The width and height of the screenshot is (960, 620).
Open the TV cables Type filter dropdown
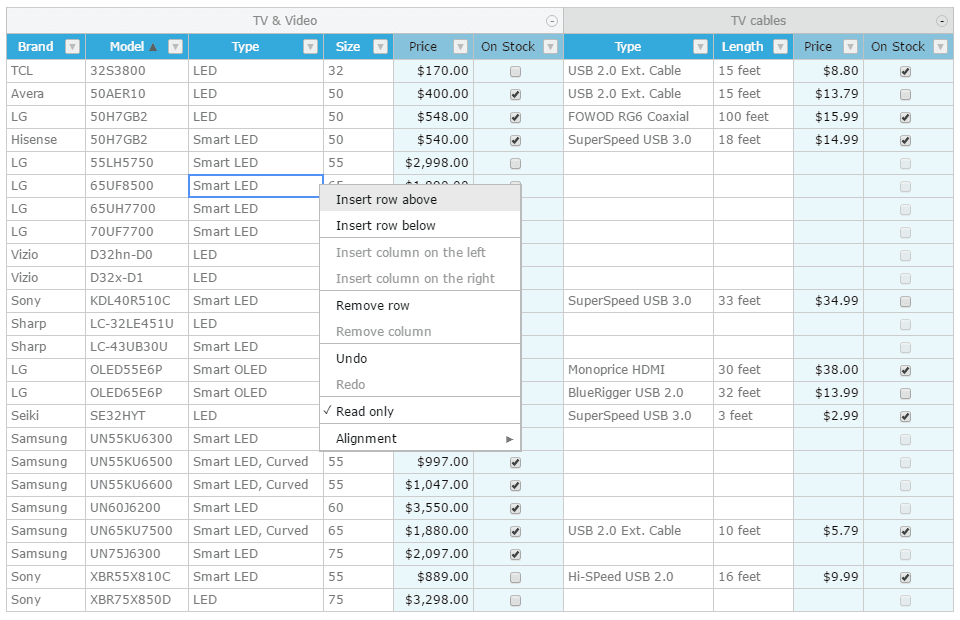(700, 47)
